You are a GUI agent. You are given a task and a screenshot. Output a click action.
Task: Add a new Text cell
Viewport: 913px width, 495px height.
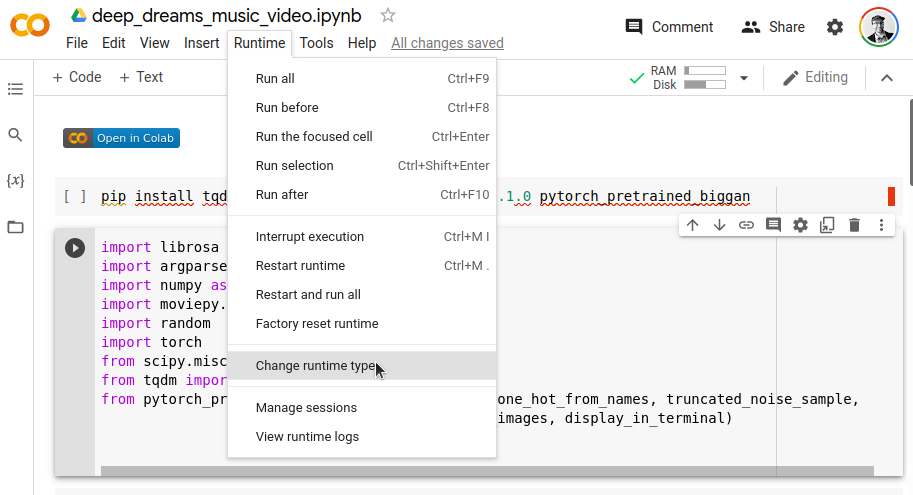click(x=141, y=77)
